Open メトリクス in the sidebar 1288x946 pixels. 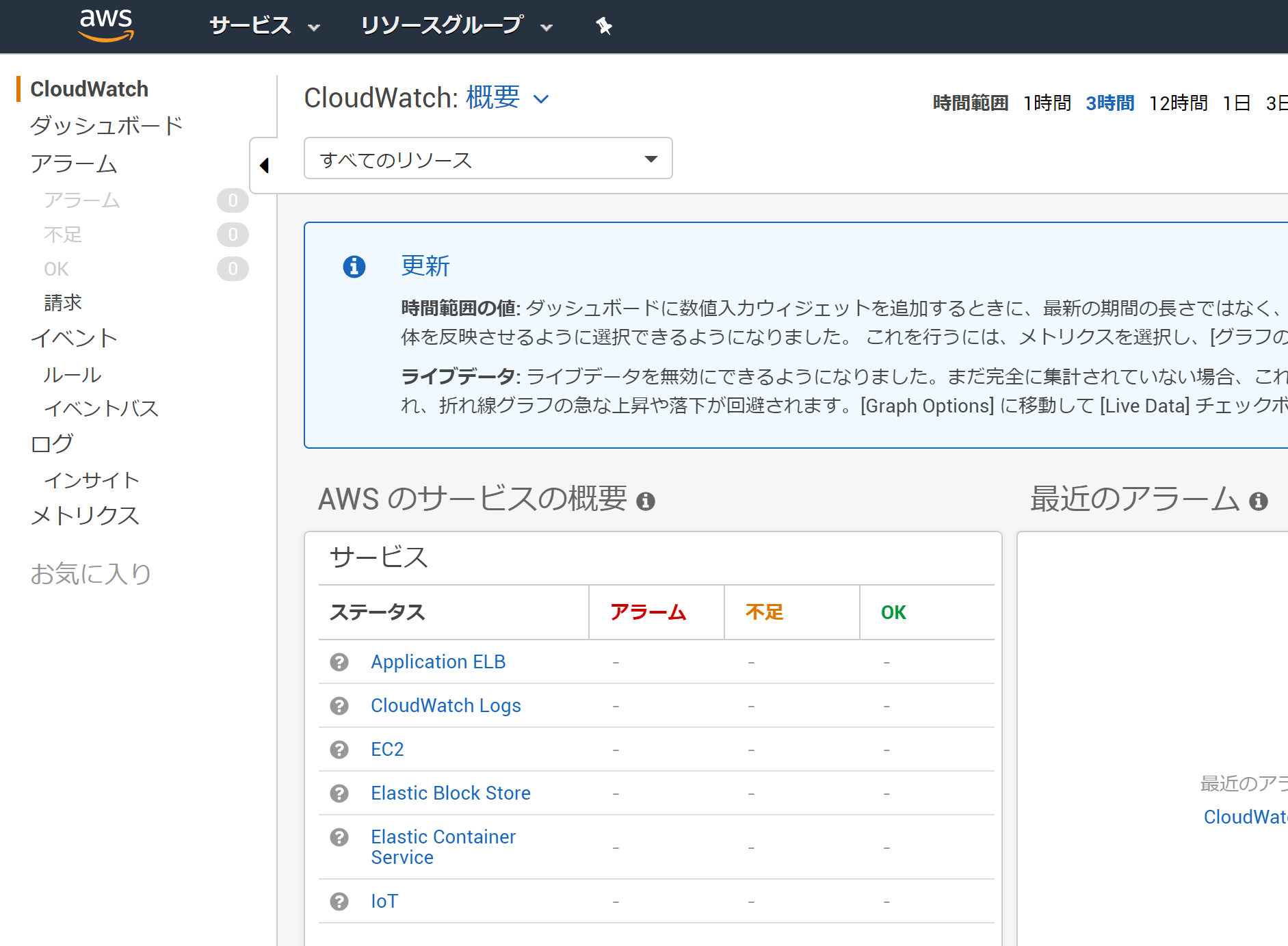(85, 516)
